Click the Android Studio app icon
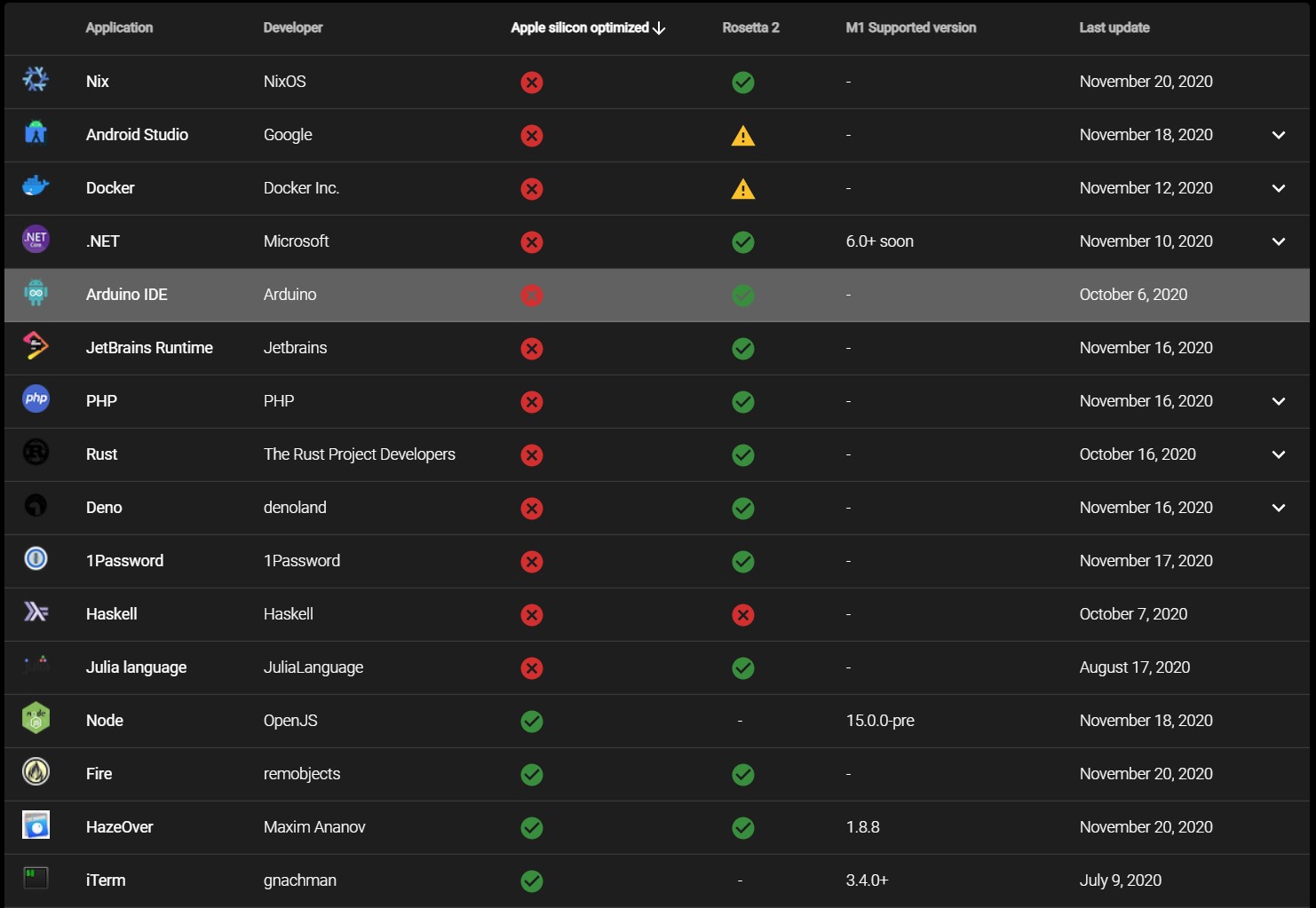The width and height of the screenshot is (1316, 908). [x=36, y=133]
